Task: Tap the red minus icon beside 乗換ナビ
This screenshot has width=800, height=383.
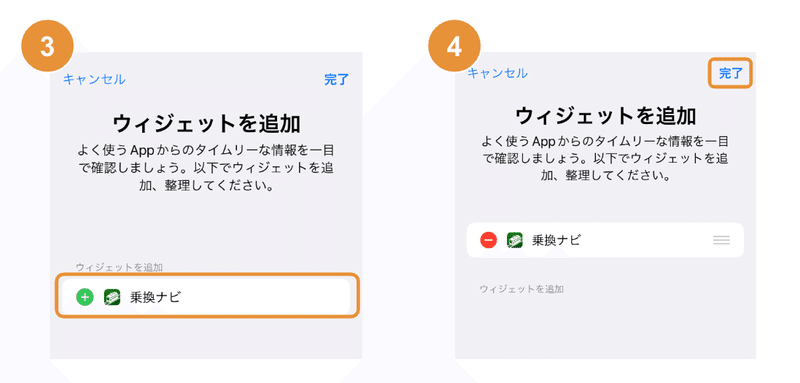Action: tap(488, 240)
